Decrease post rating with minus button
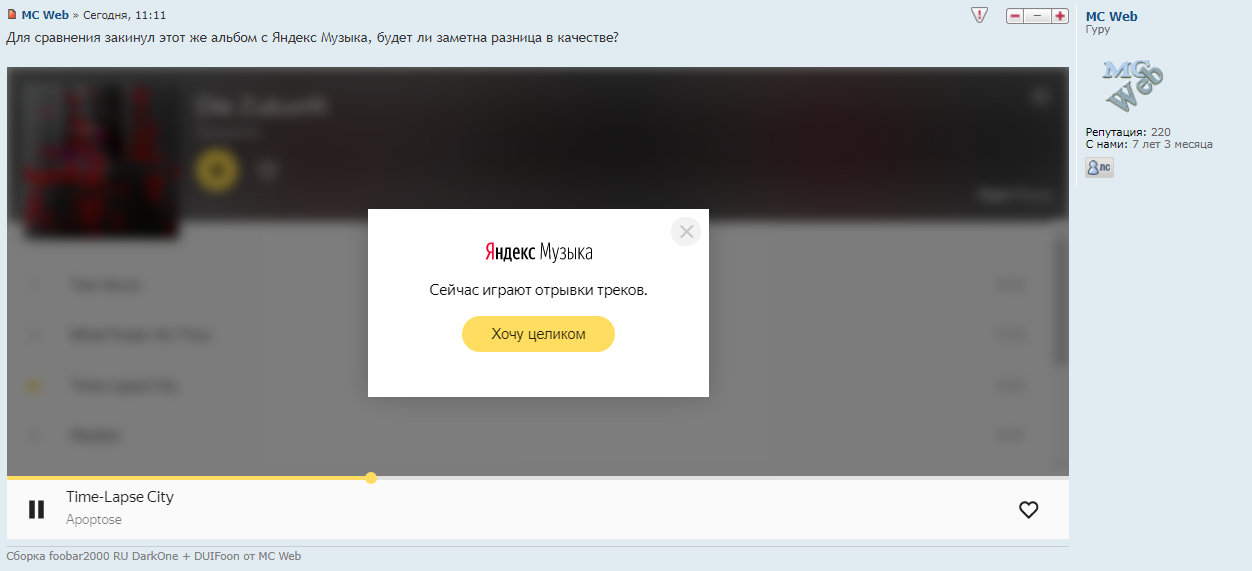 (1015, 16)
